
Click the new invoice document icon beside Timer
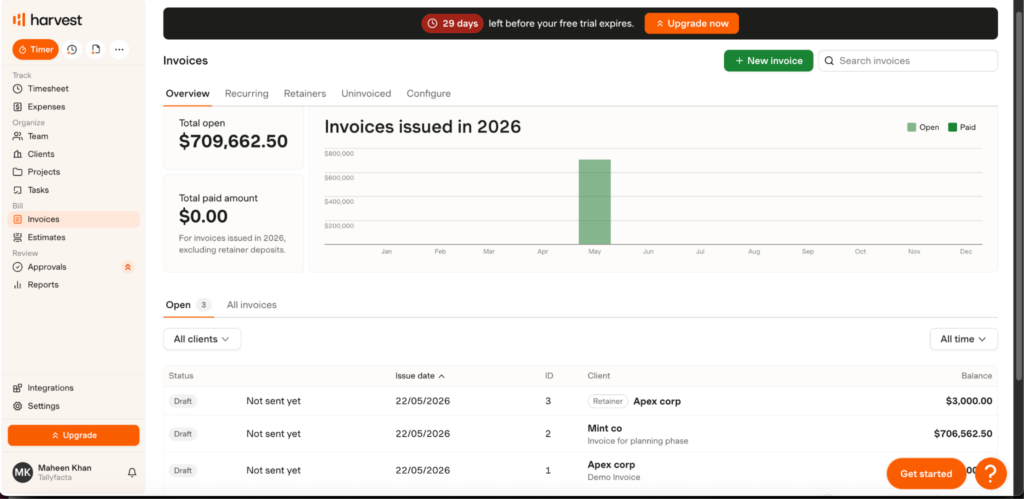pos(95,50)
